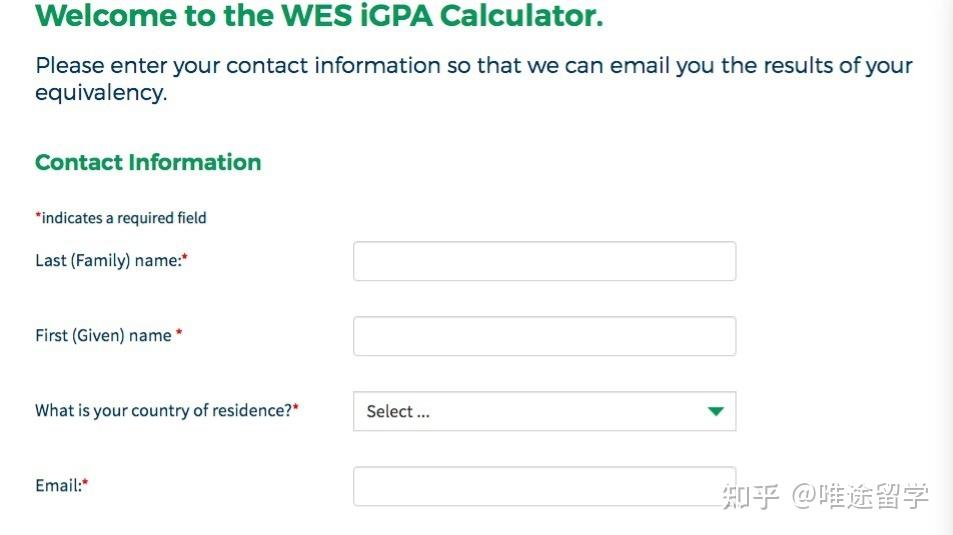953x535 pixels.
Task: Click the 知乎 watermark logo
Action: click(750, 495)
